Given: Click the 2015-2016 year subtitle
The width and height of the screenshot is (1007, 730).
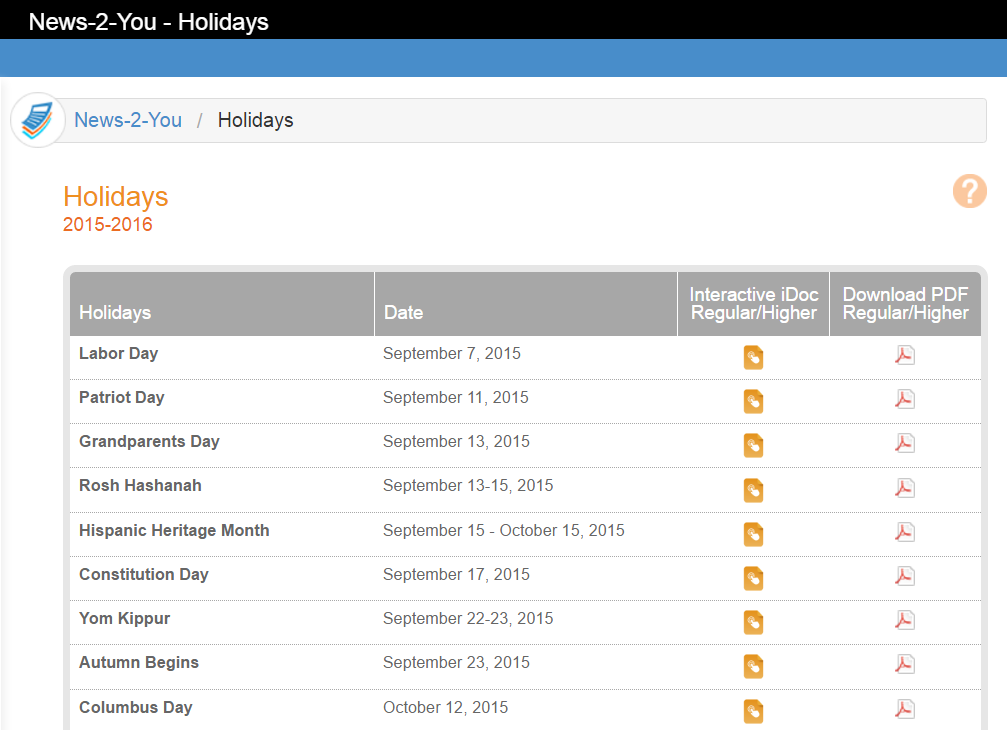Looking at the screenshot, I should [x=108, y=225].
